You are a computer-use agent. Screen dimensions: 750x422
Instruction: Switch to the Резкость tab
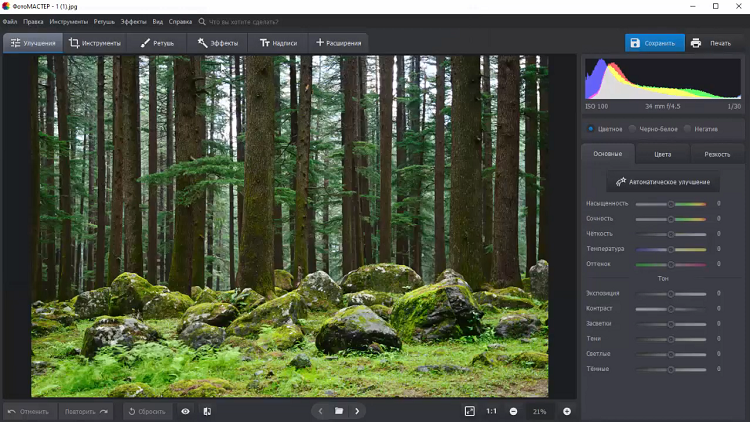click(x=717, y=154)
